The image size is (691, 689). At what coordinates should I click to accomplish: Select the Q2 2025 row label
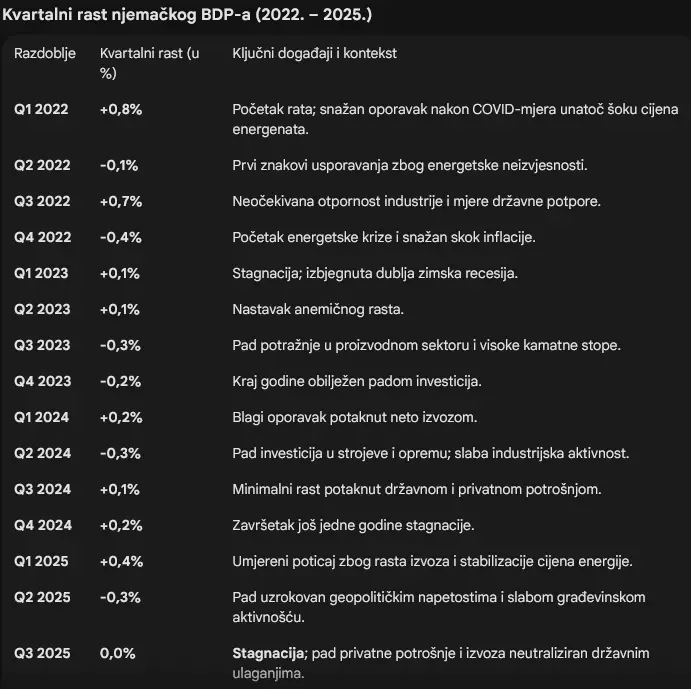pos(42,597)
